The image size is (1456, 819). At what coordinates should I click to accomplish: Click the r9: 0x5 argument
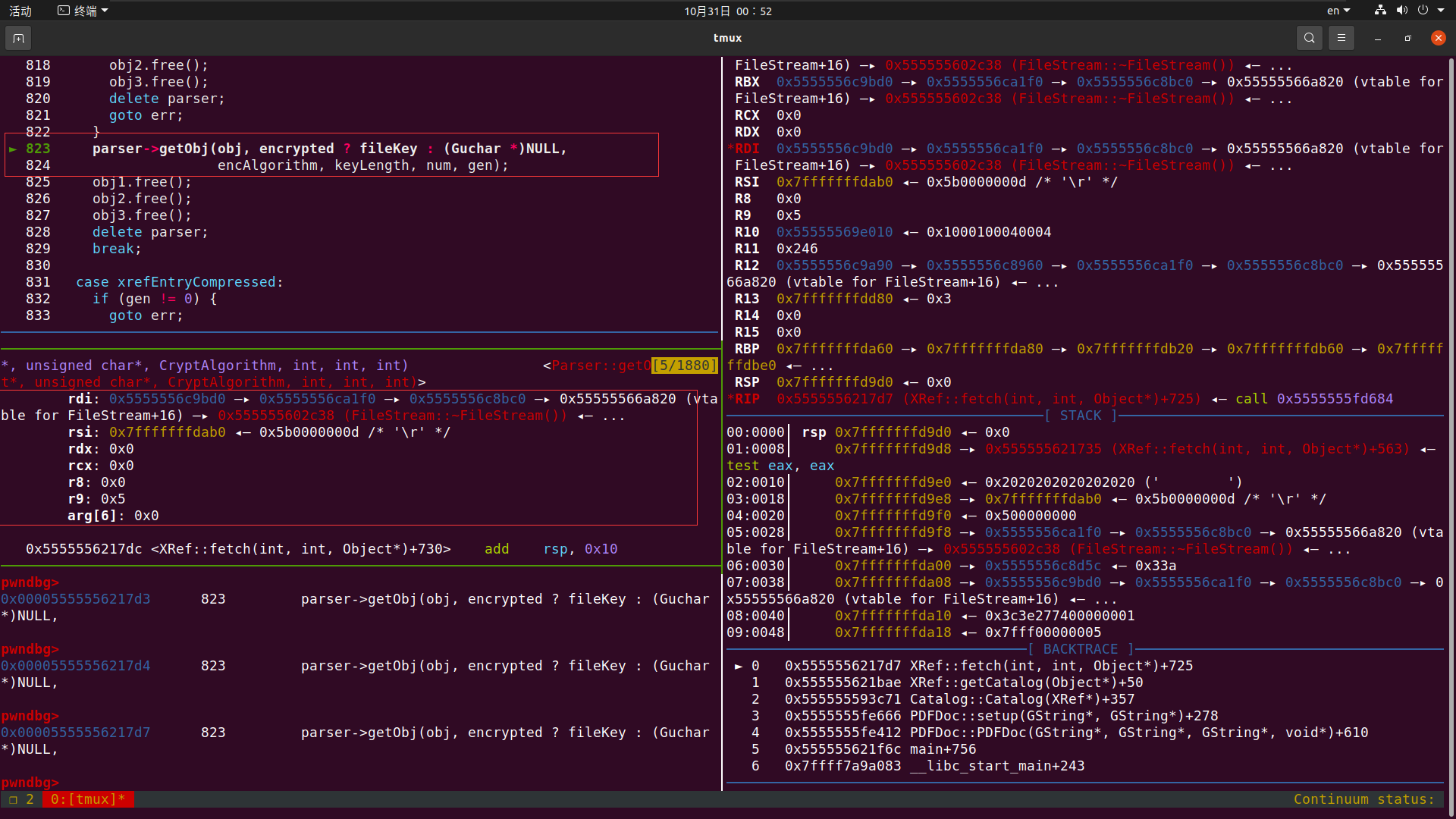point(96,499)
